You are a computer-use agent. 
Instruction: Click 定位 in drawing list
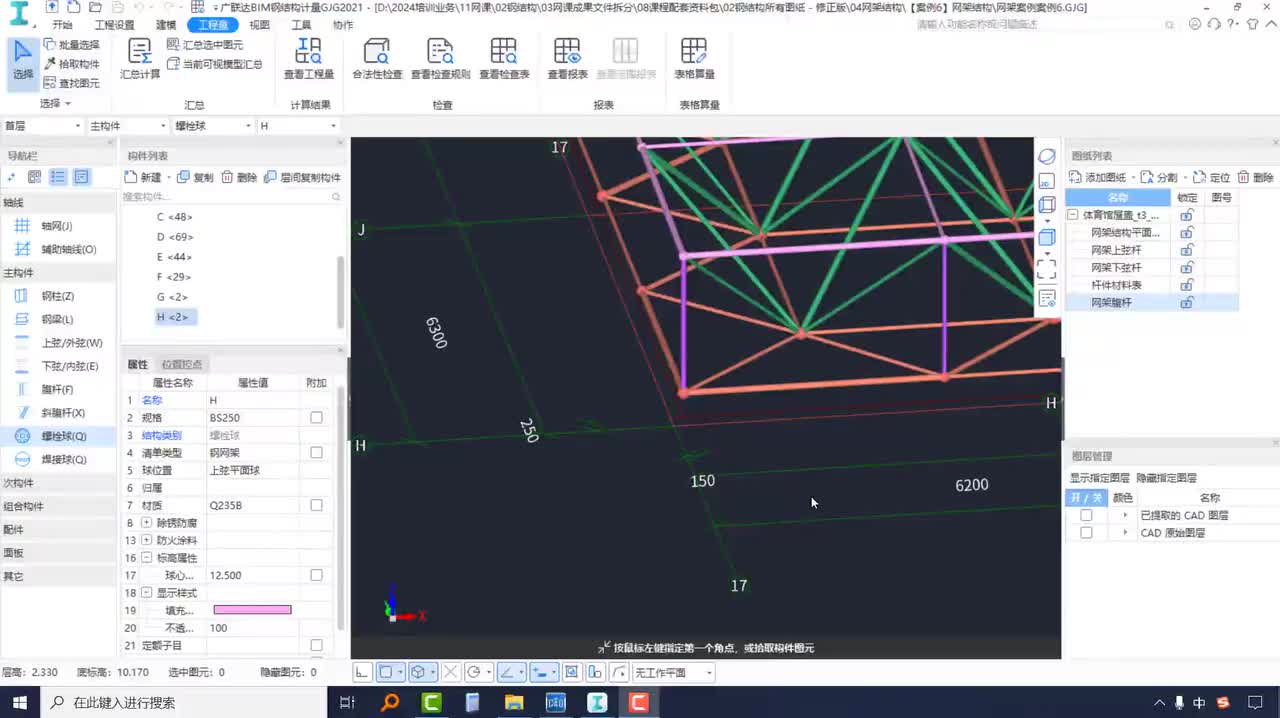[1212, 177]
